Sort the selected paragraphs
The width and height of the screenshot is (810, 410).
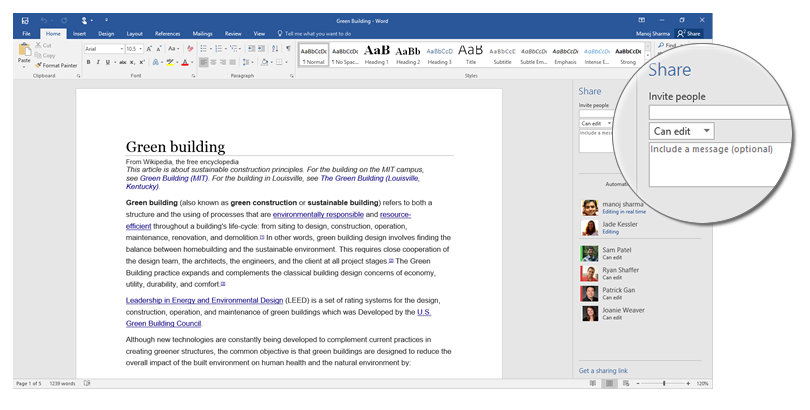pyautogui.click(x=275, y=49)
